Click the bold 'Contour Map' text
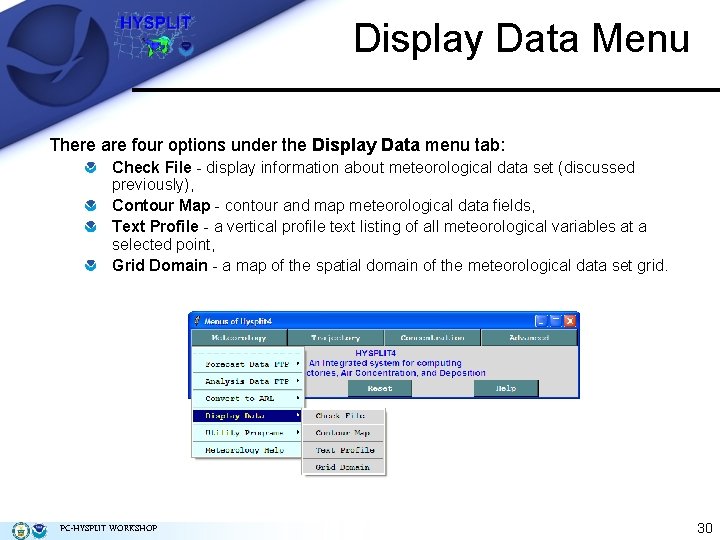Image resolution: width=720 pixels, height=540 pixels. (161, 205)
